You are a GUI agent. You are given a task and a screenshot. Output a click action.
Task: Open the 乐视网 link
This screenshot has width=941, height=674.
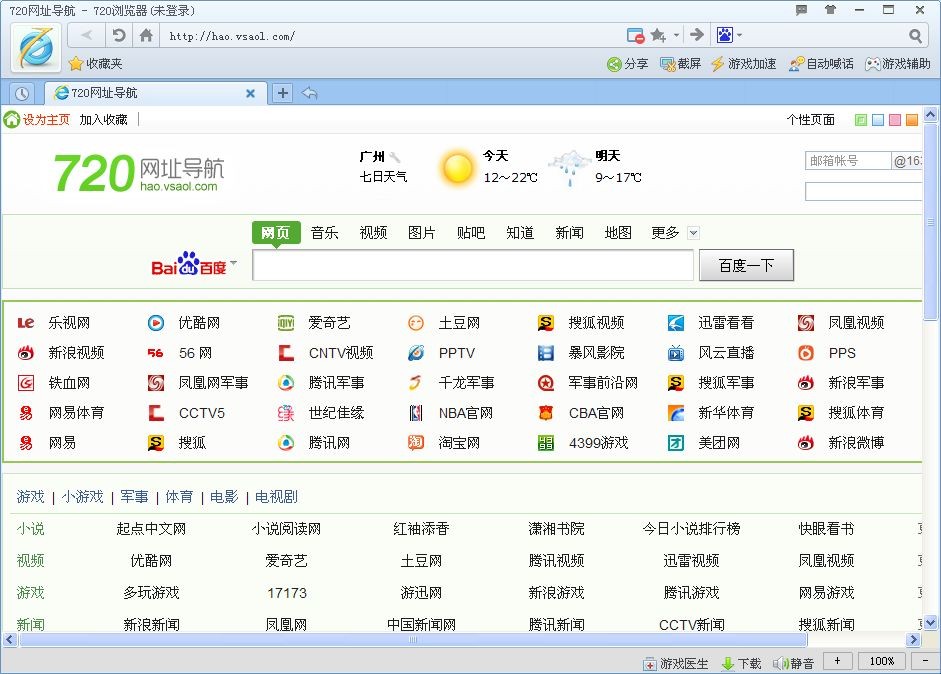click(69, 323)
